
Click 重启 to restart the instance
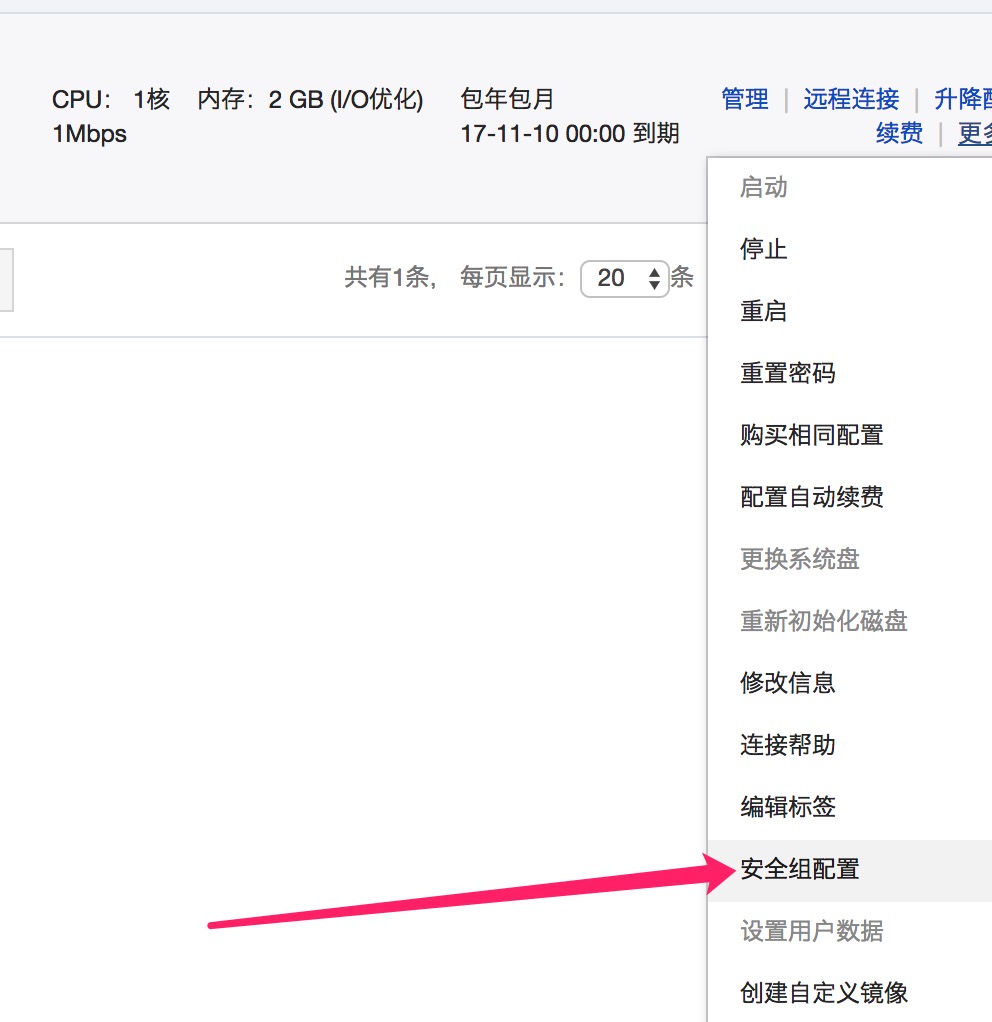(x=763, y=311)
